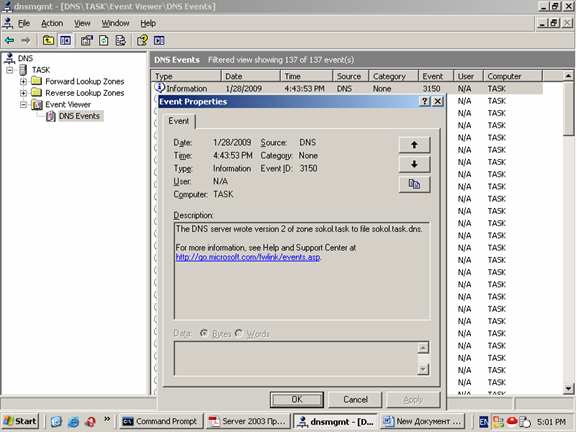Click OK in Event Properties
The height and width of the screenshot is (433, 577).
click(297, 400)
